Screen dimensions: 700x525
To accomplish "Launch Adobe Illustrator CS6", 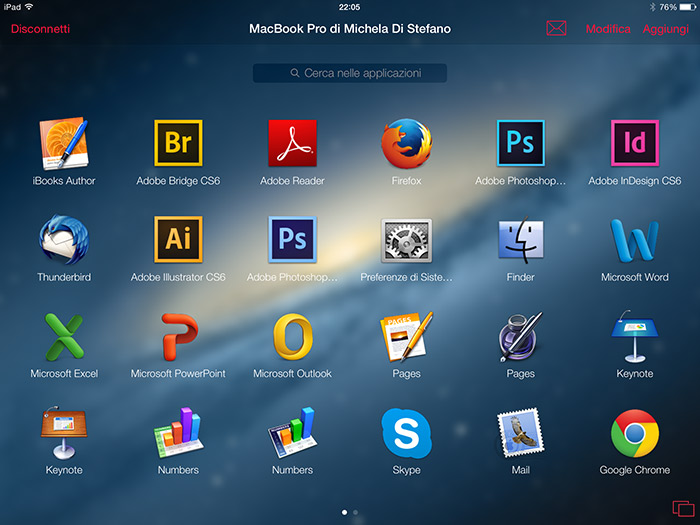I will pos(178,239).
